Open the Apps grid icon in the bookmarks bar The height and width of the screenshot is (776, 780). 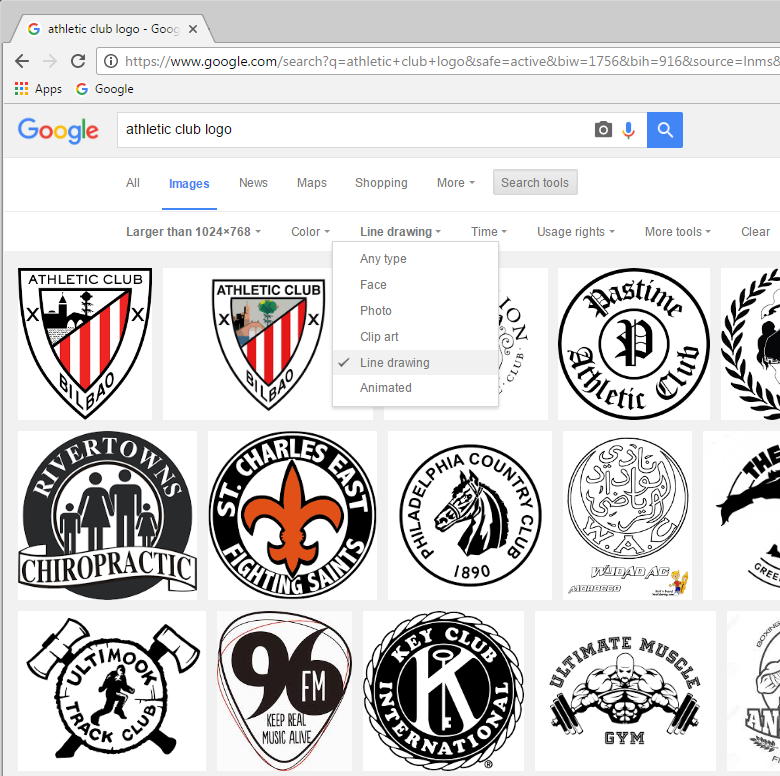pyautogui.click(x=21, y=89)
